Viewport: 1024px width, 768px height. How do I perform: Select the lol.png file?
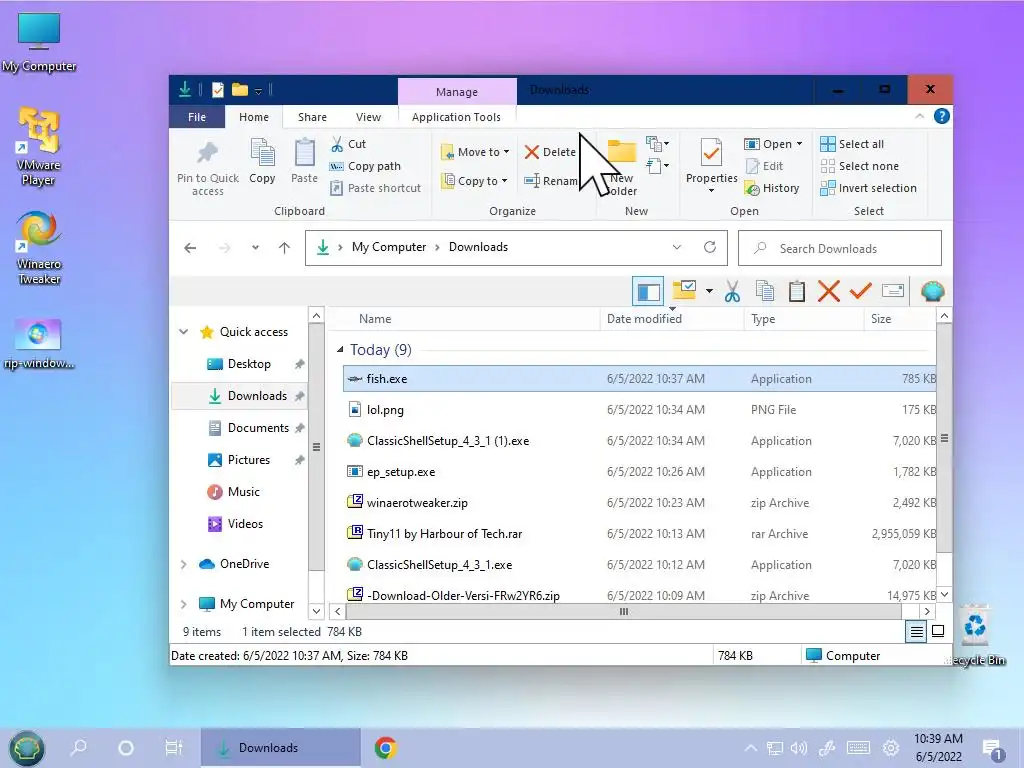tap(639, 409)
